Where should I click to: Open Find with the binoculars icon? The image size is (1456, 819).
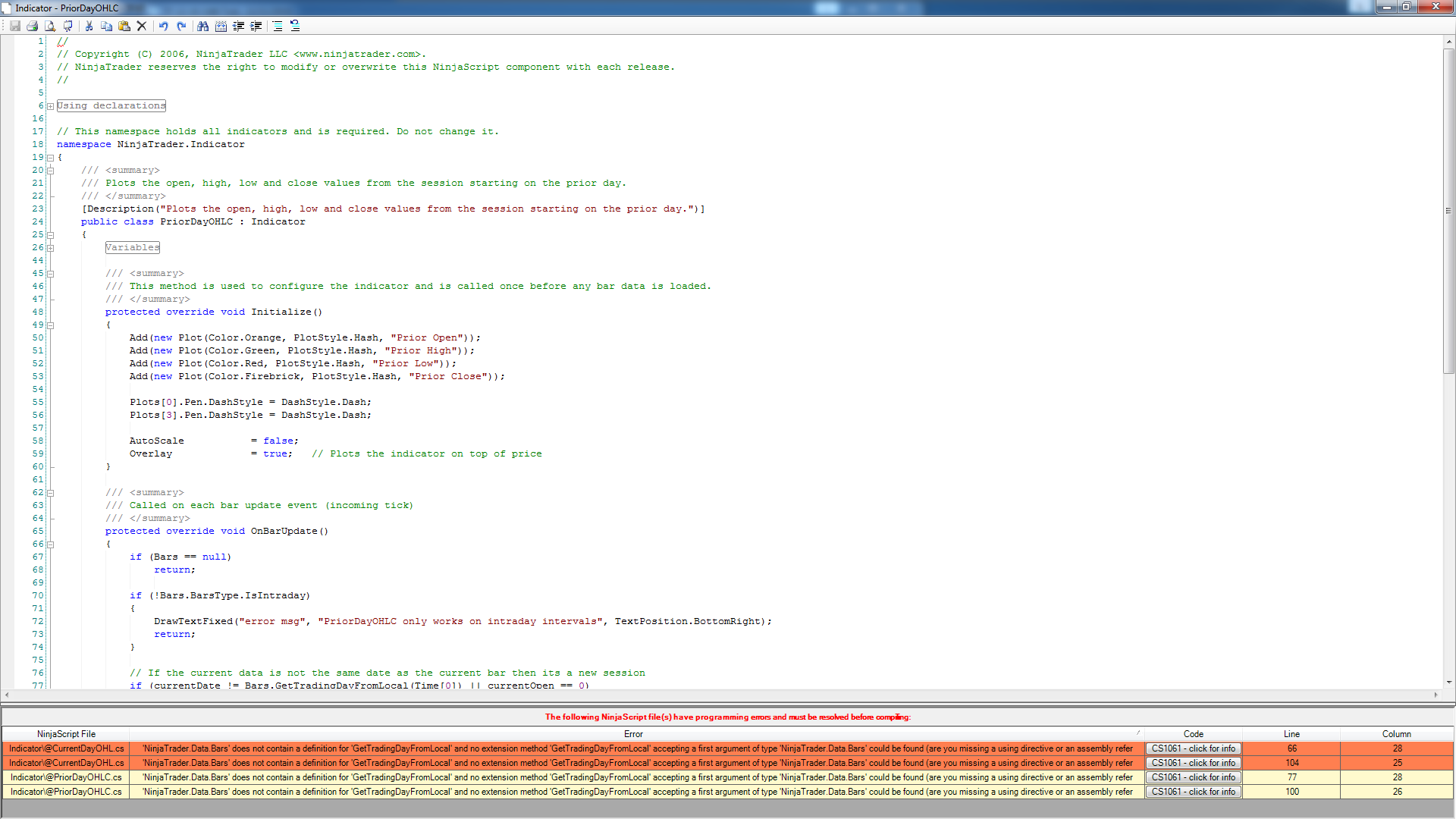pos(202,26)
